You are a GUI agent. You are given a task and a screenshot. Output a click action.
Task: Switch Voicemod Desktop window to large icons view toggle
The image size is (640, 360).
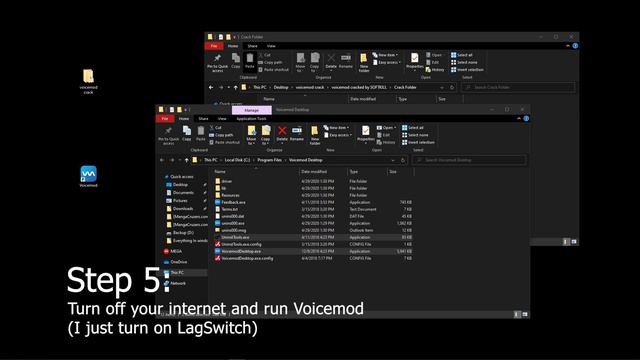point(525,314)
